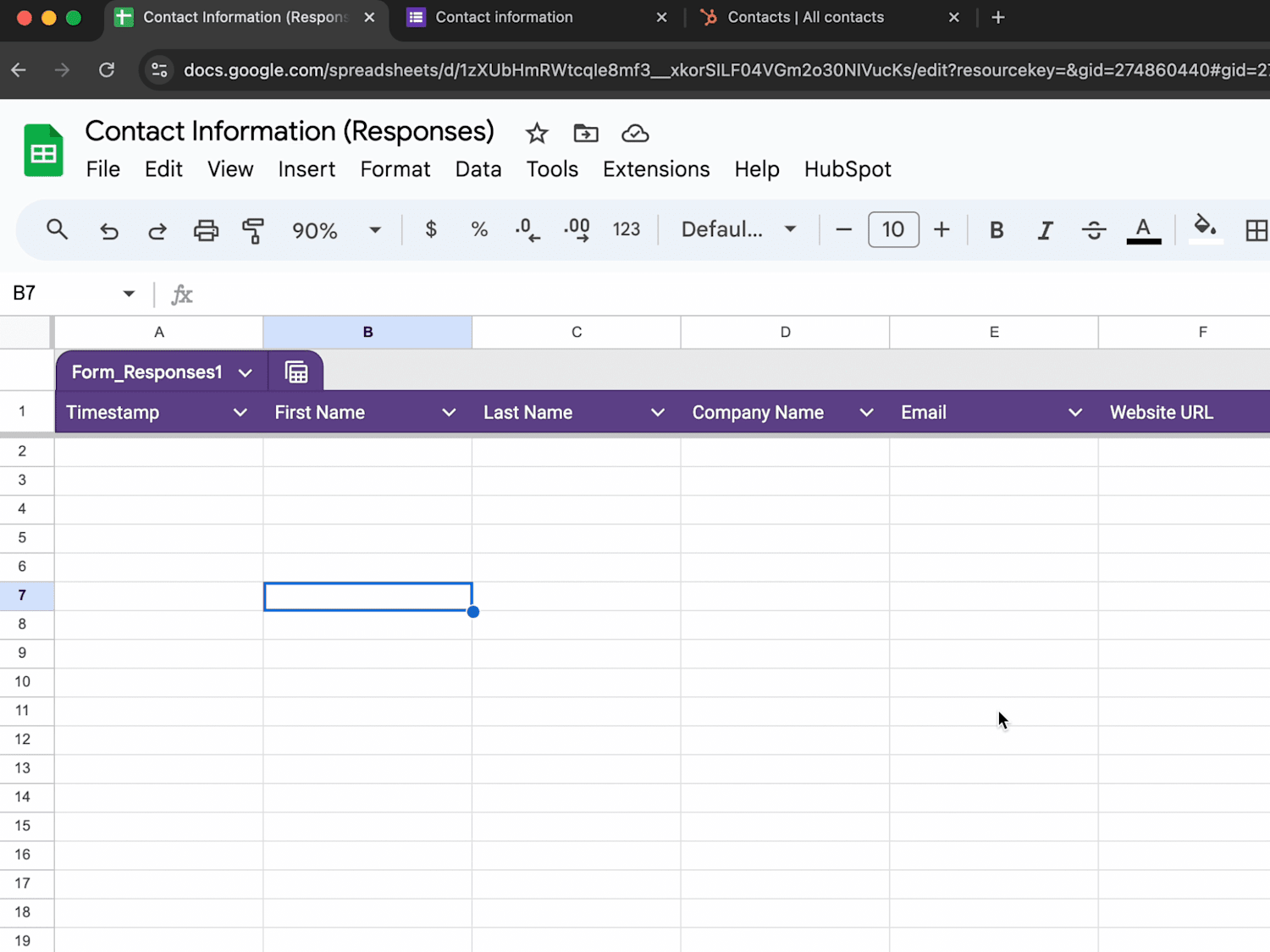Select column E header
1270x952 pixels.
pos(994,333)
